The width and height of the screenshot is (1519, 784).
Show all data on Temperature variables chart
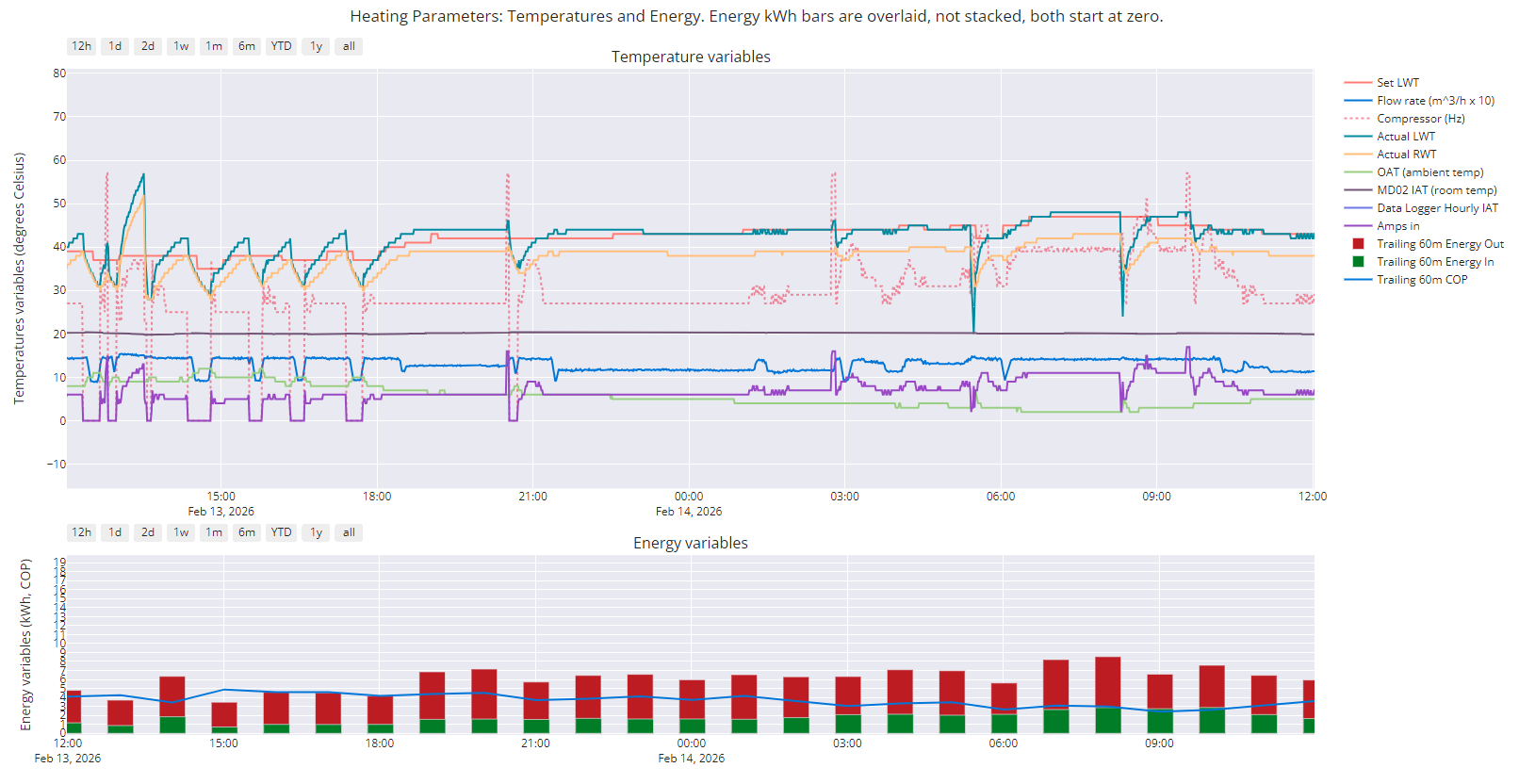[x=349, y=46]
